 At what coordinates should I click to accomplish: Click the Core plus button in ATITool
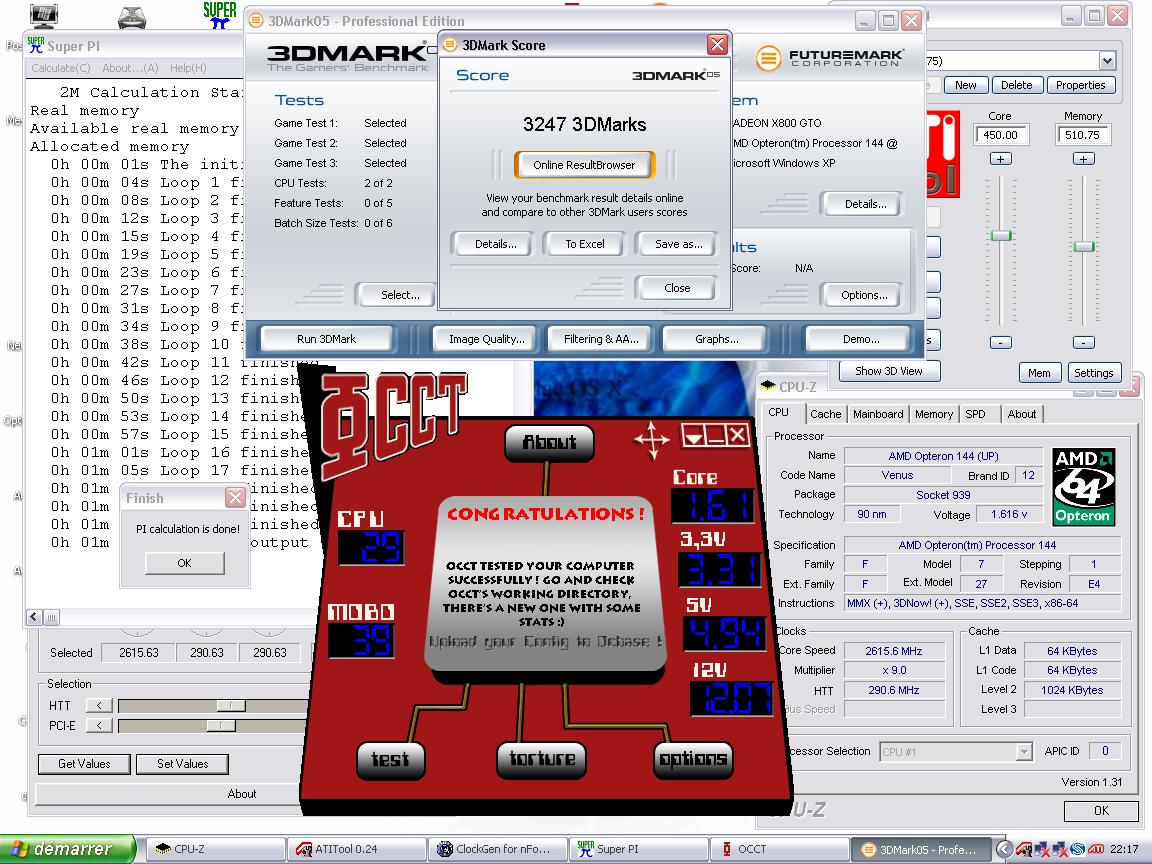tap(1000, 159)
